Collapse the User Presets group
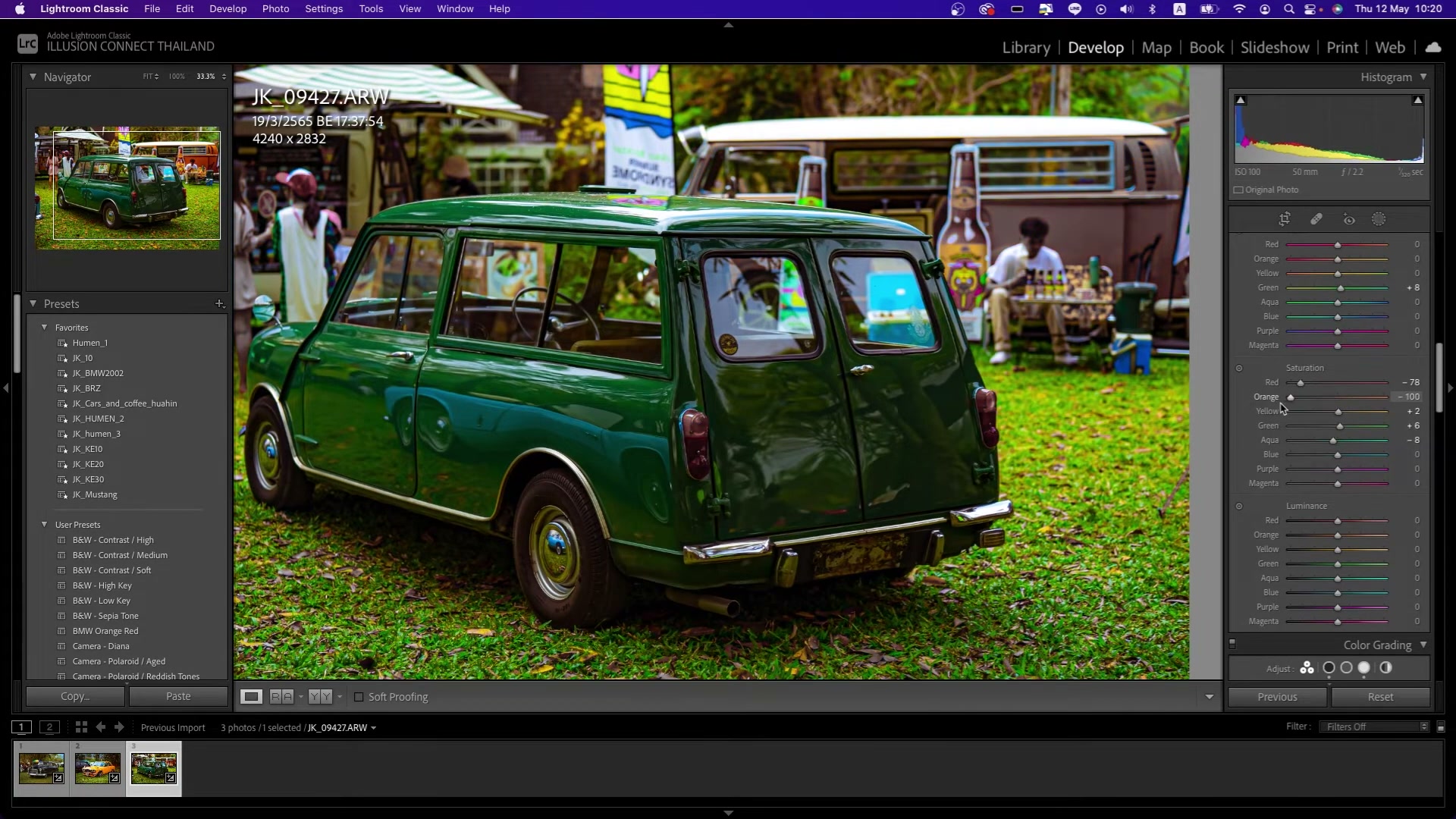Viewport: 1456px width, 819px height. [44, 525]
